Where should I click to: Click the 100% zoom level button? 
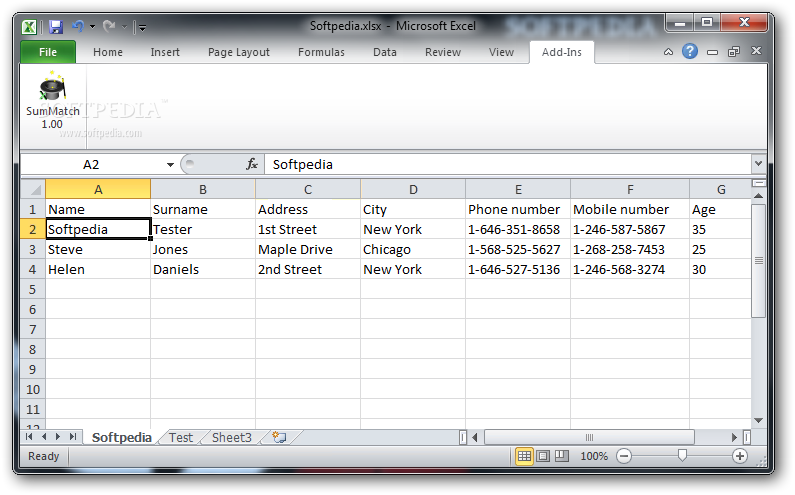[594, 456]
